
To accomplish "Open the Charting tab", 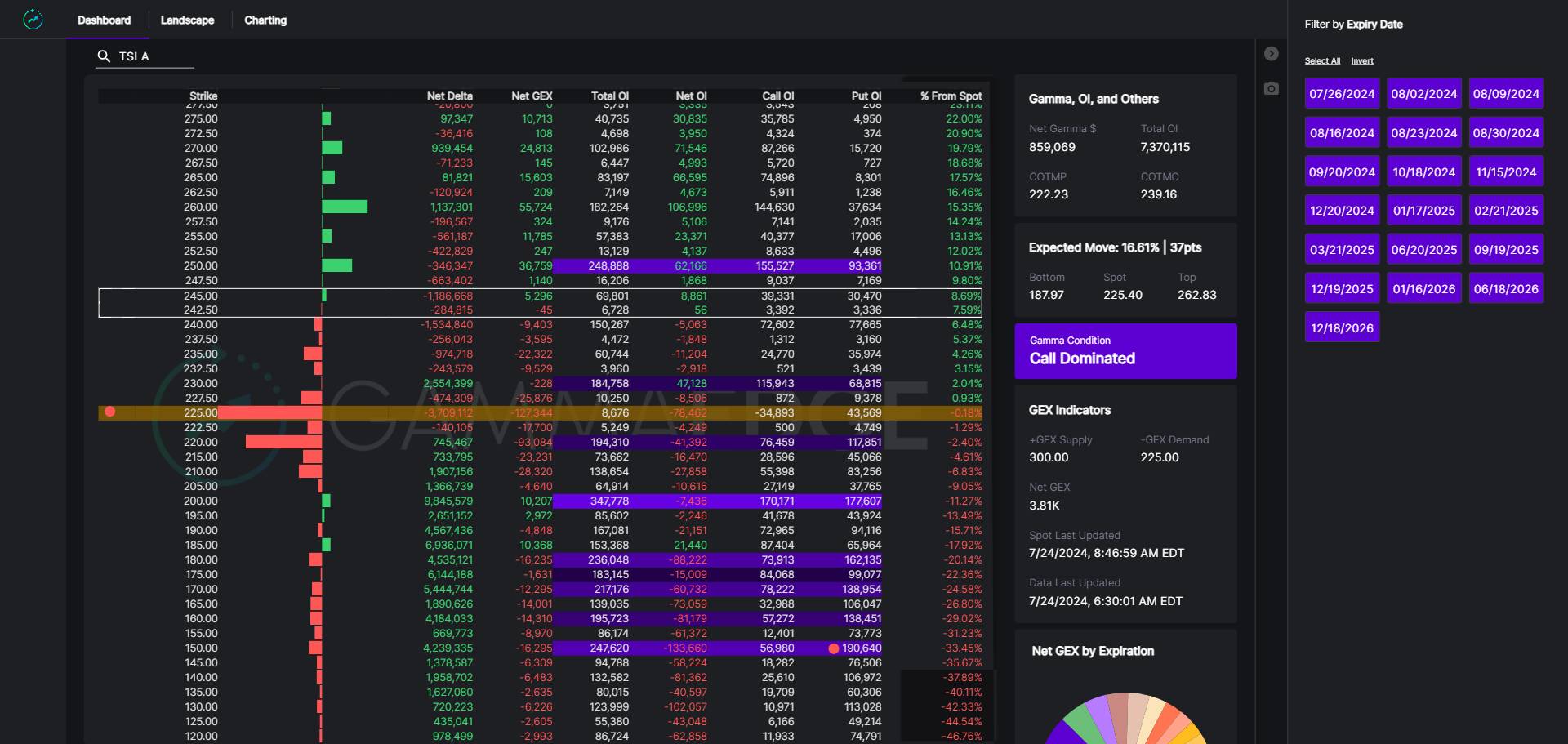I will [265, 20].
